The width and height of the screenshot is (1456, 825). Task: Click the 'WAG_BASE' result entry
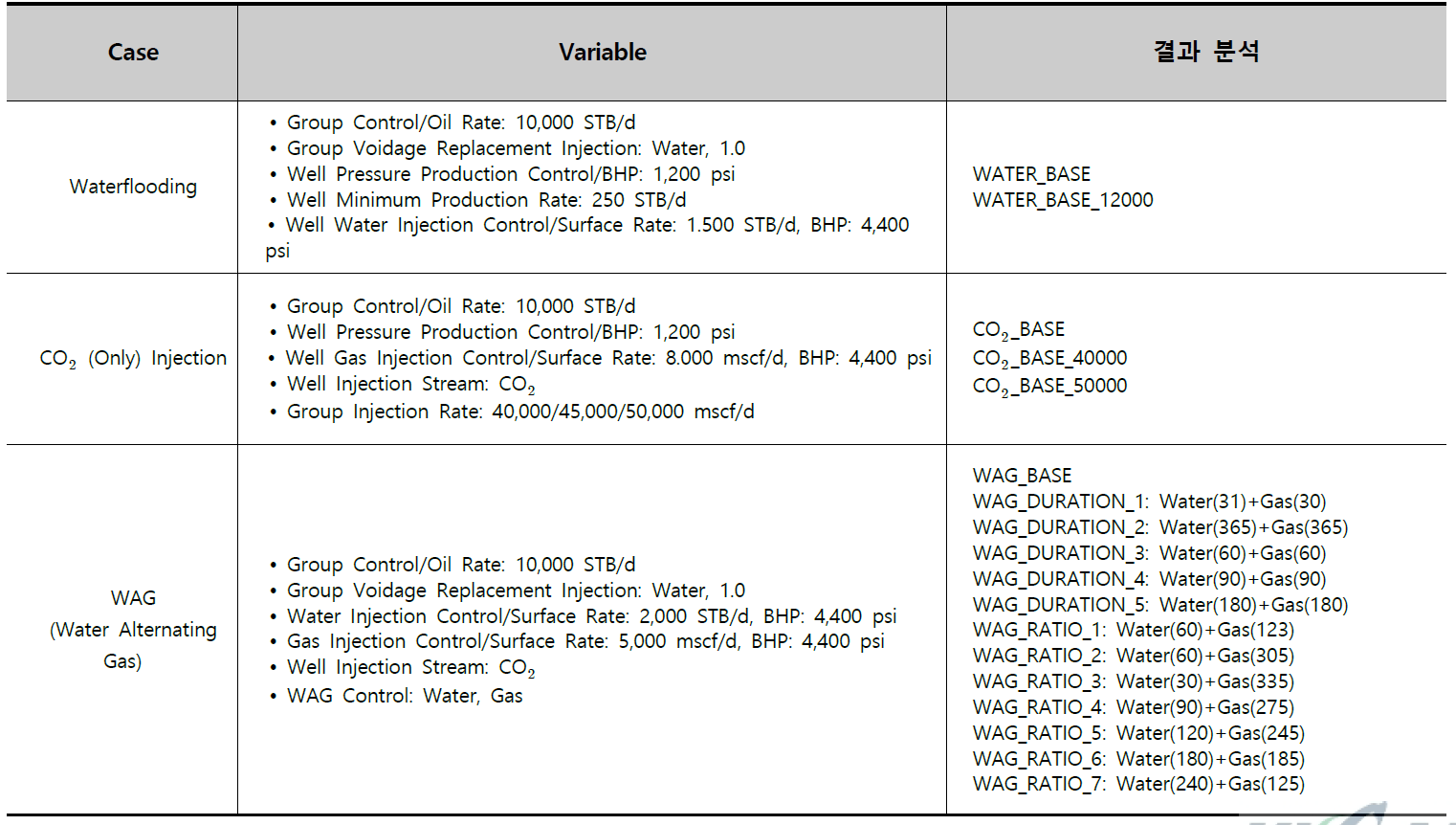[x=1022, y=476]
